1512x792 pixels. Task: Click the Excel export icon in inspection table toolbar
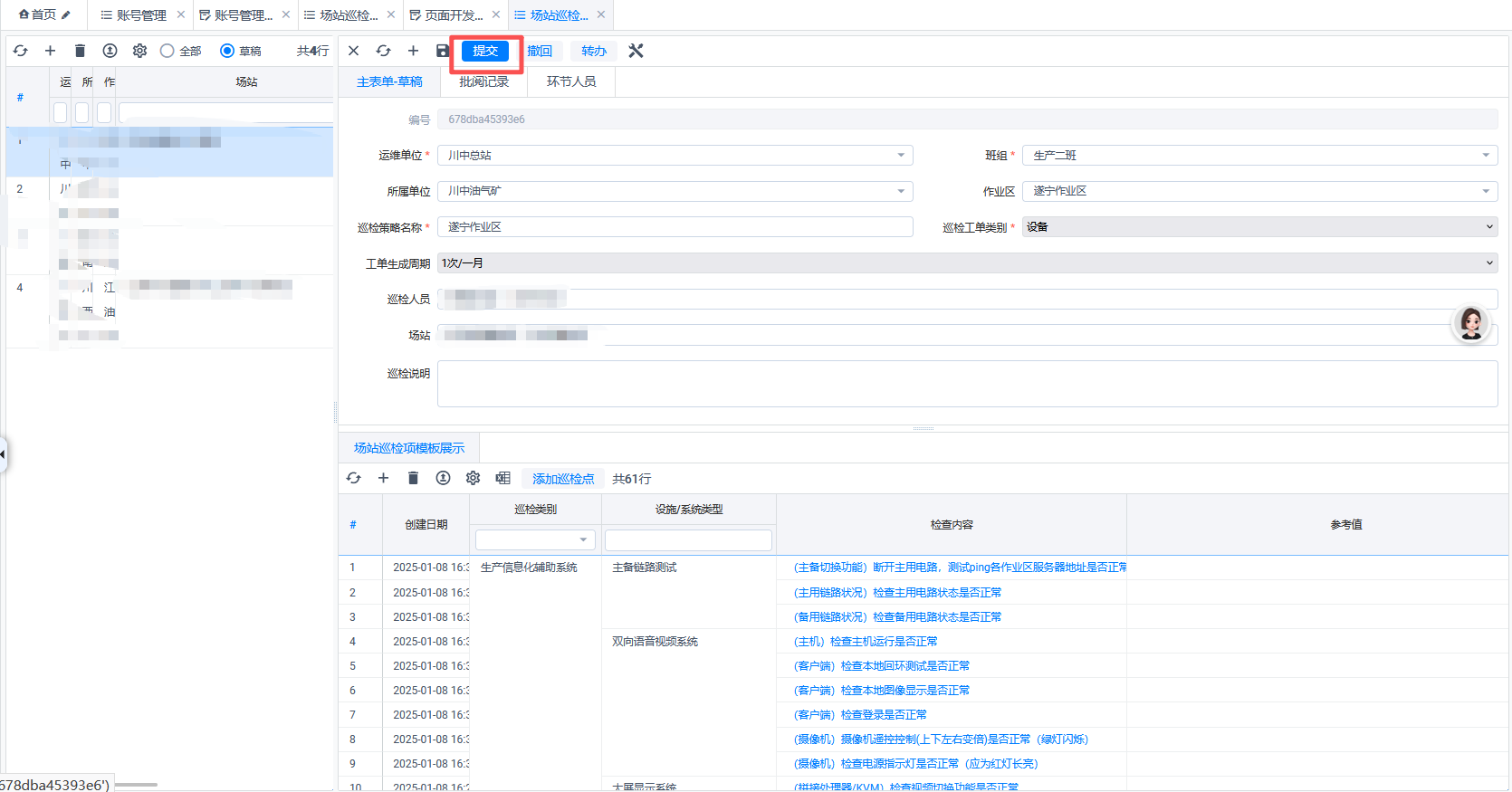pos(502,478)
